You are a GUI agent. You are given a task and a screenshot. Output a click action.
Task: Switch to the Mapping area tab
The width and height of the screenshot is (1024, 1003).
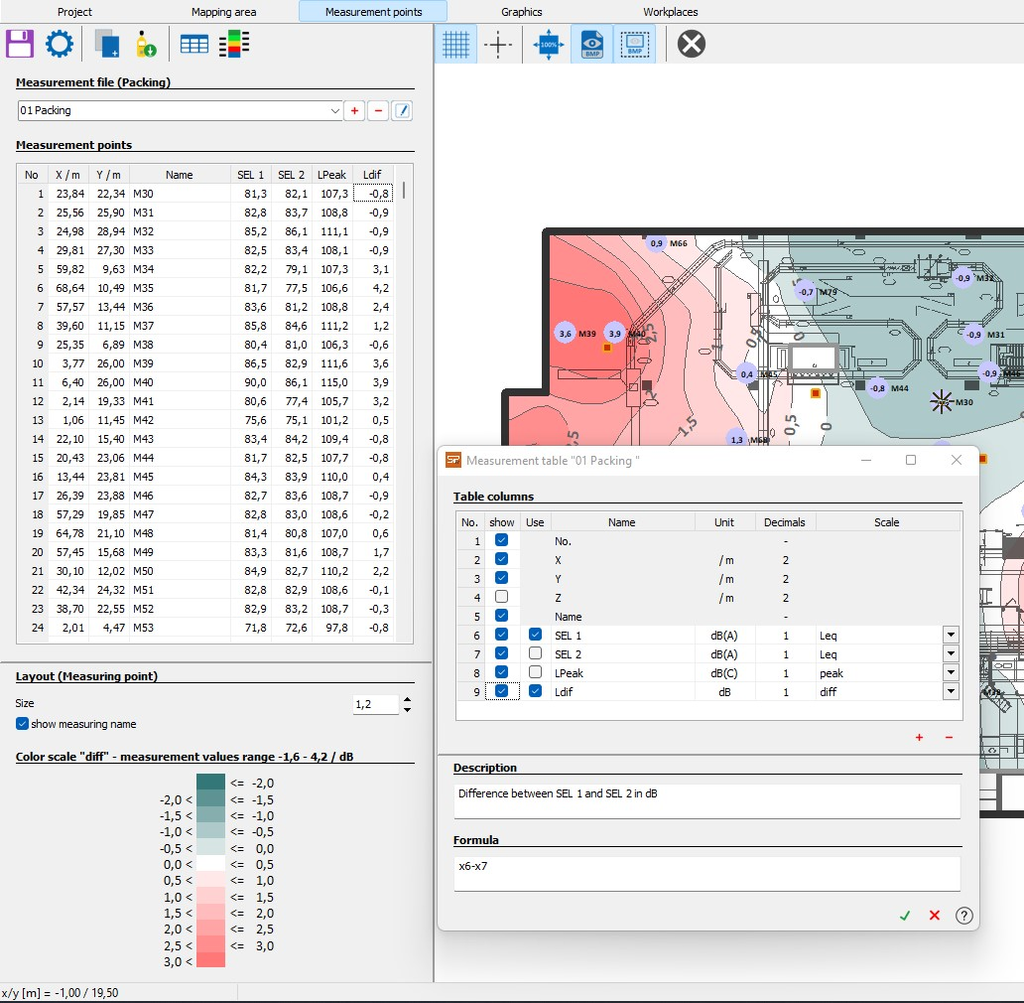[x=223, y=12]
